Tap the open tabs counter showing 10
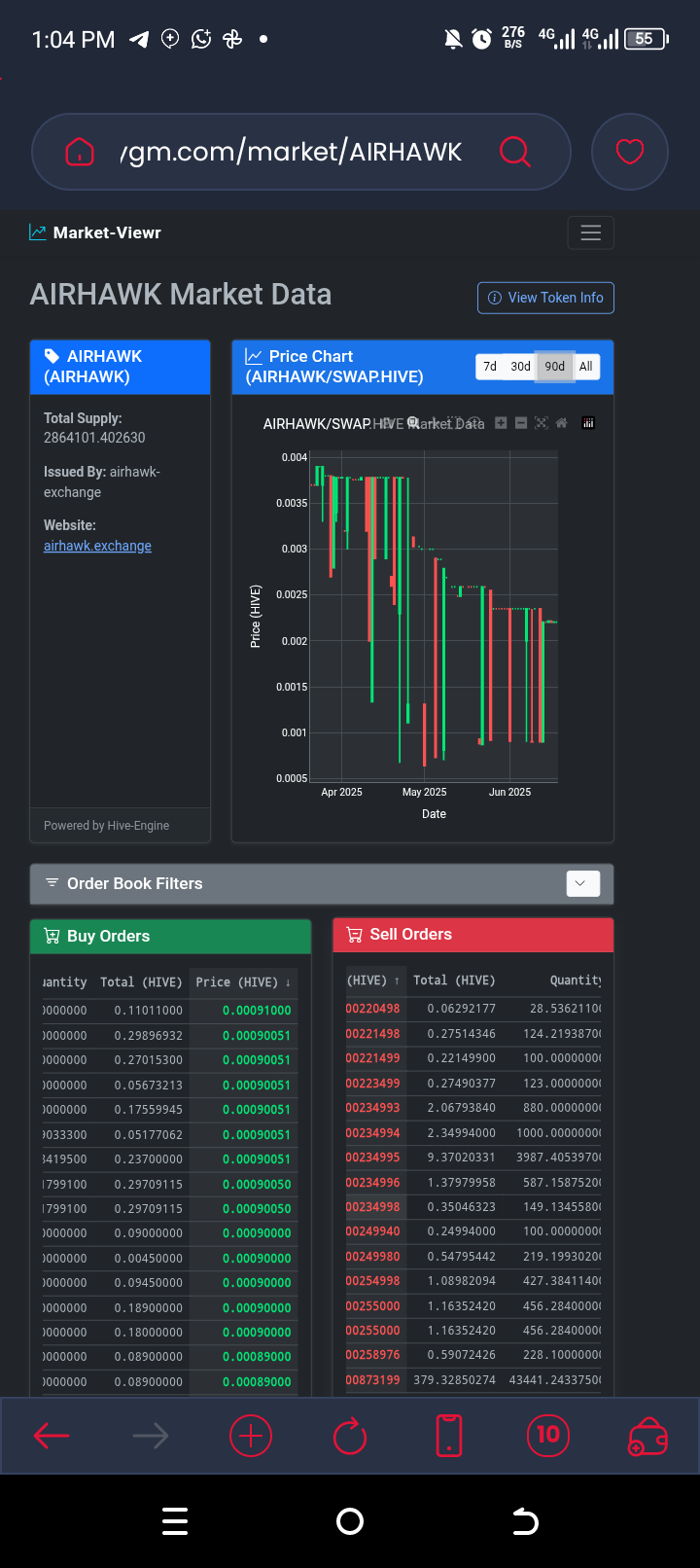Screen dimensions: 700x1568 point(548,1435)
